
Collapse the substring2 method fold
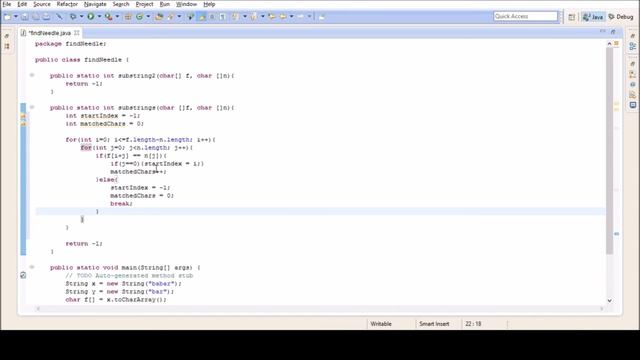[x=32, y=75]
